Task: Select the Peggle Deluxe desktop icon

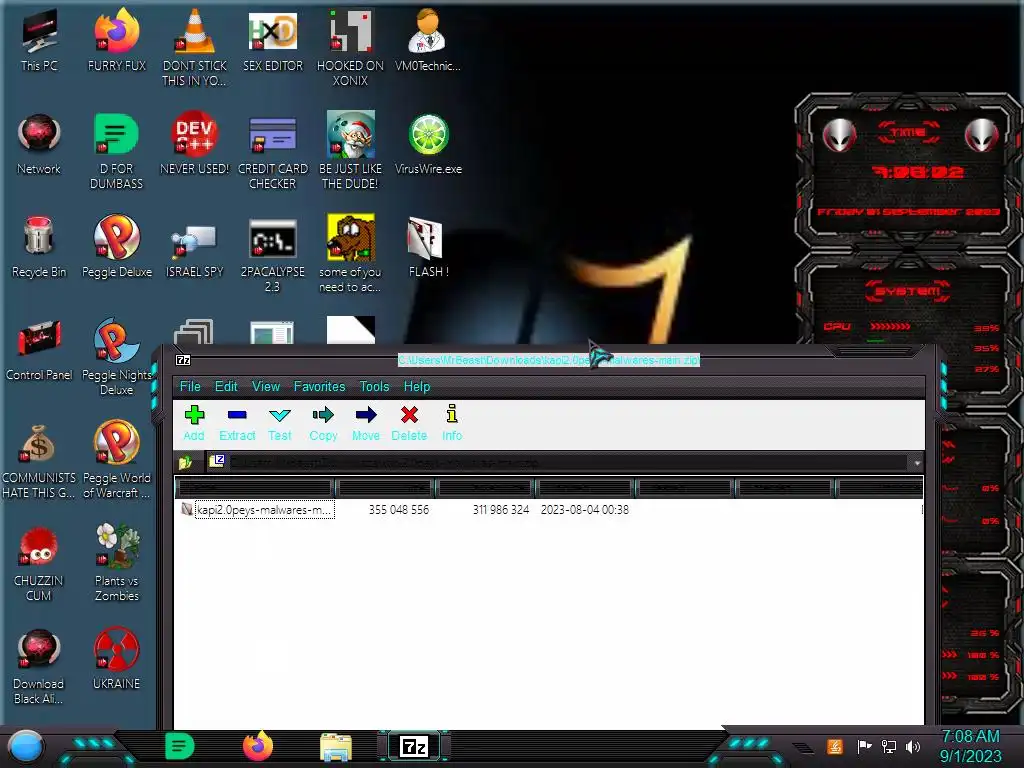Action: tap(117, 247)
